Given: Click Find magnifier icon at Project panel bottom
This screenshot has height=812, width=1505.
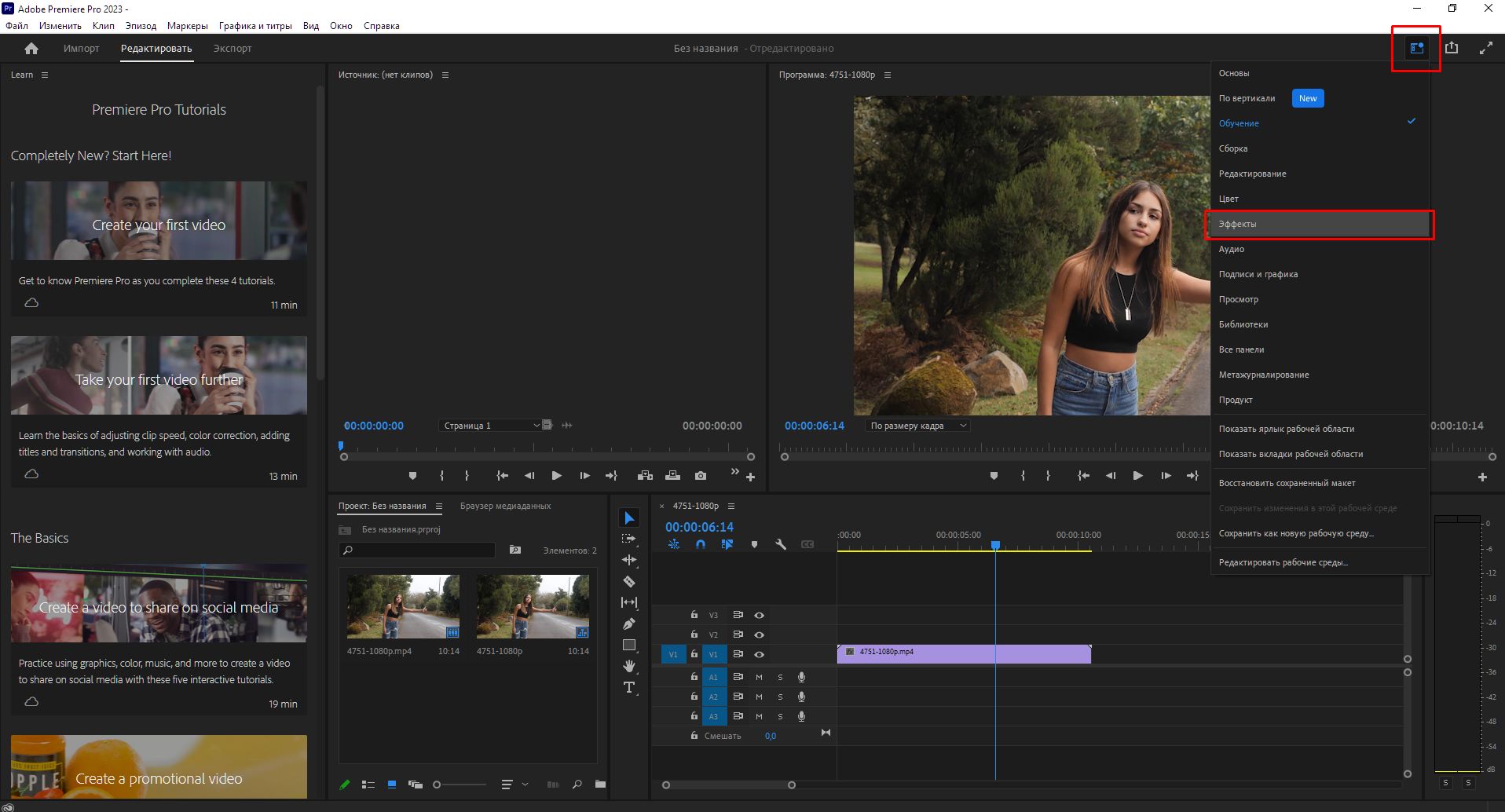Looking at the screenshot, I should [x=577, y=784].
